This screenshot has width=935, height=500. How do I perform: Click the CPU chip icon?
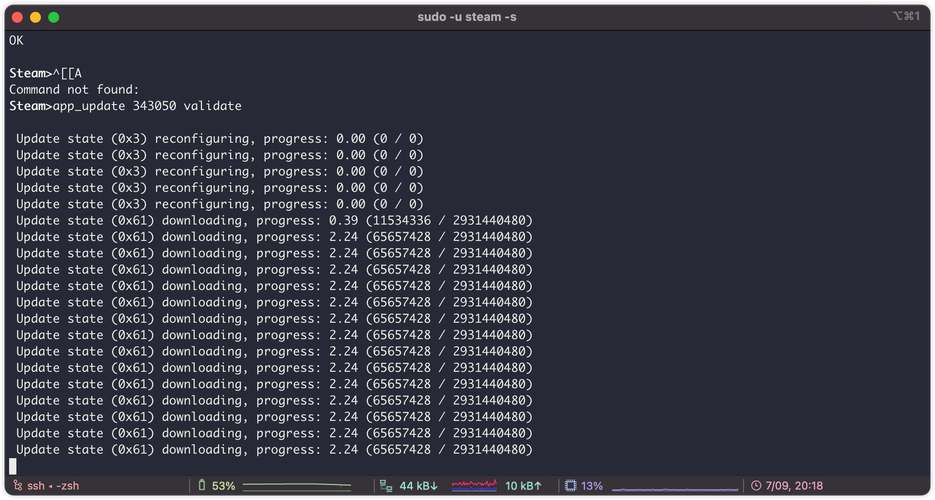[x=570, y=486]
